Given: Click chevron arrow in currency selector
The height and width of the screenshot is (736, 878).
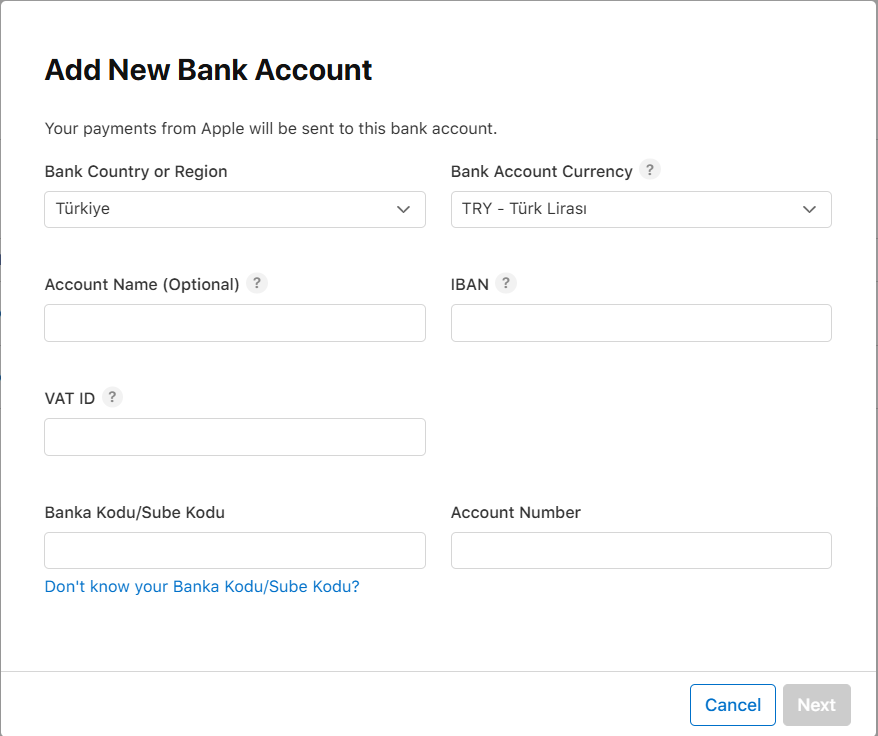Looking at the screenshot, I should pyautogui.click(x=809, y=209).
